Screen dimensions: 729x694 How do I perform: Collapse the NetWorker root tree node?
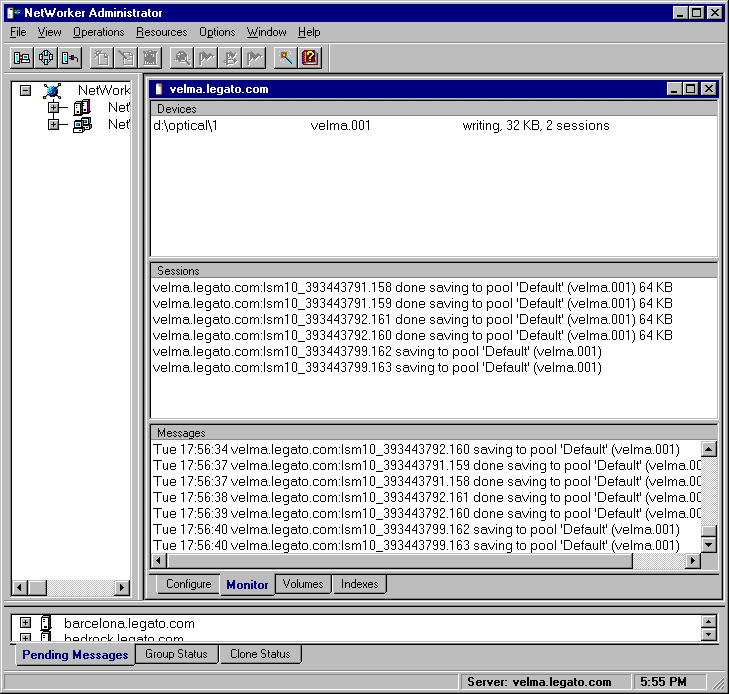pos(26,90)
